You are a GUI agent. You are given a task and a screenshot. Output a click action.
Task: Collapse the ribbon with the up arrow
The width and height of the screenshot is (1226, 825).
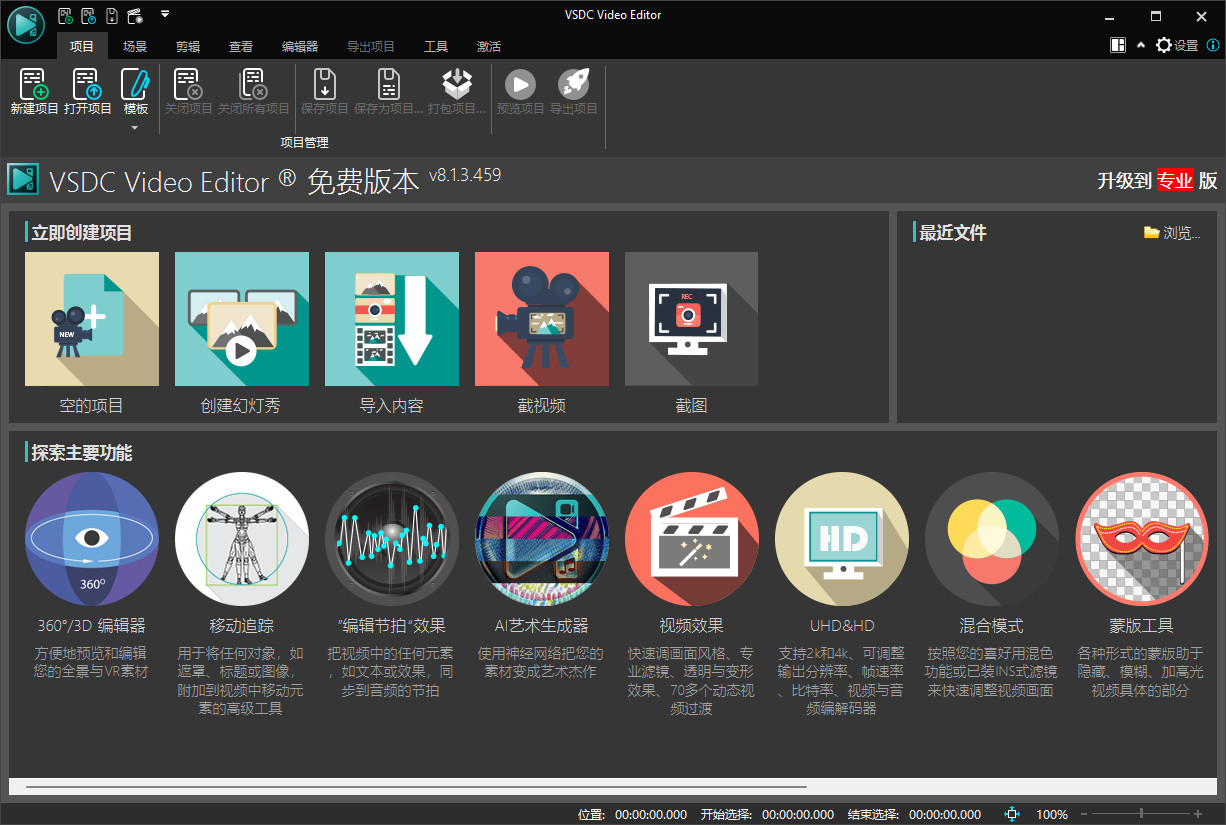pyautogui.click(x=1141, y=45)
